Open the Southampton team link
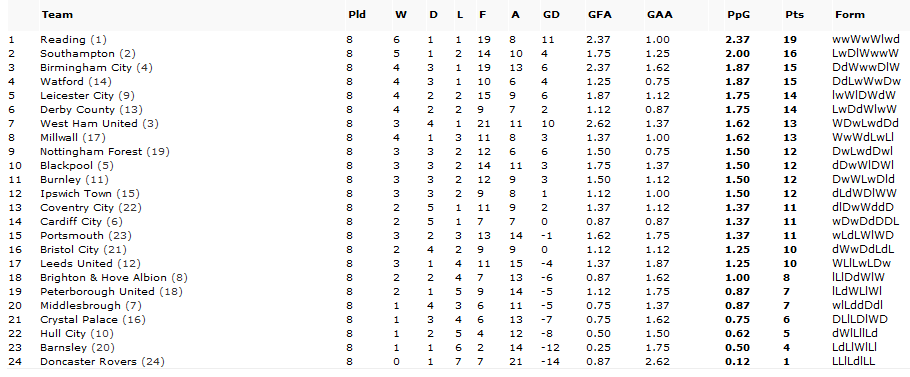Image resolution: width=910 pixels, height=377 pixels. tap(78, 54)
